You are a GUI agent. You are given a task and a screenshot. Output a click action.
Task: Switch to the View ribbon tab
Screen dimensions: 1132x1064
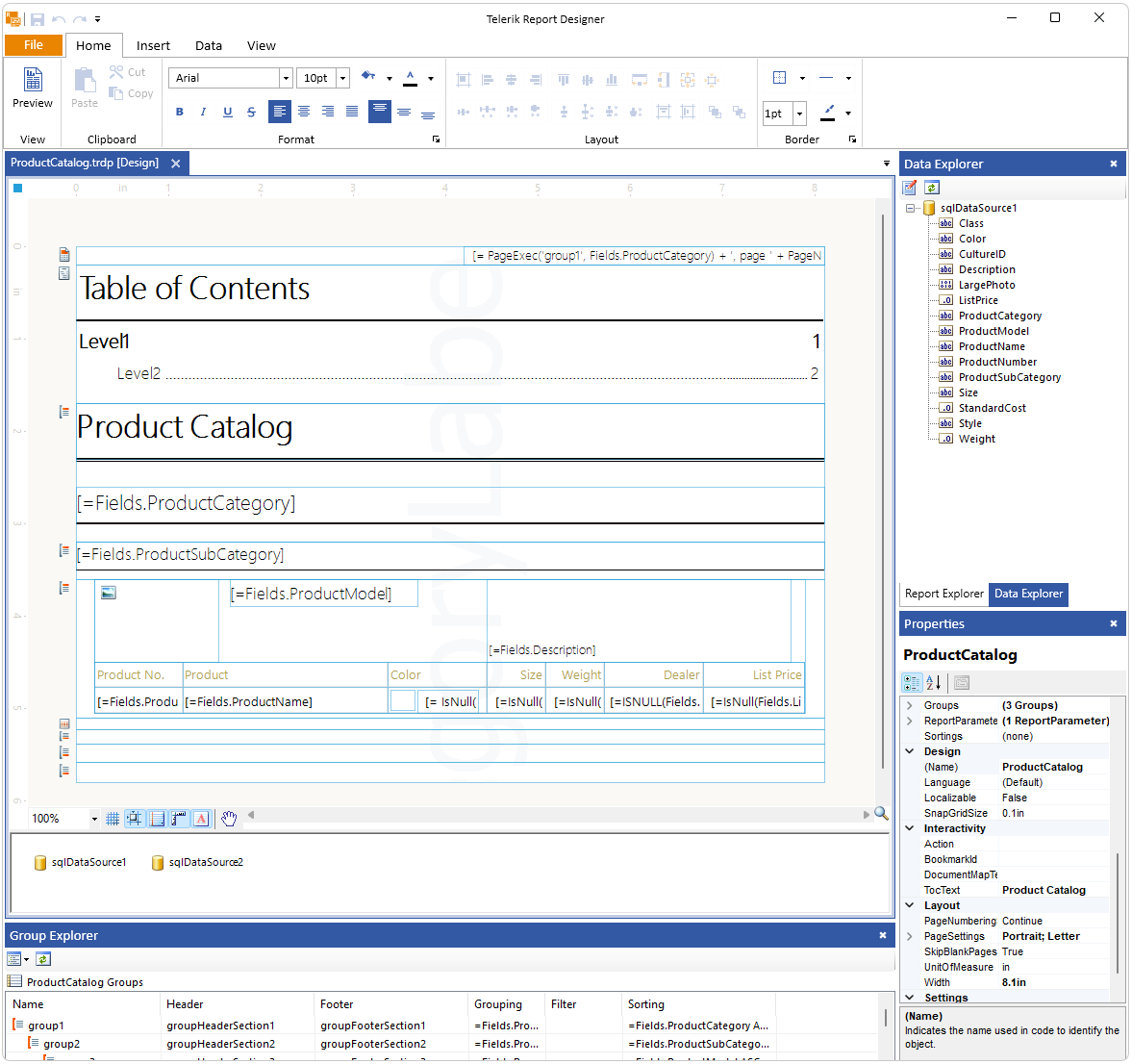click(262, 45)
